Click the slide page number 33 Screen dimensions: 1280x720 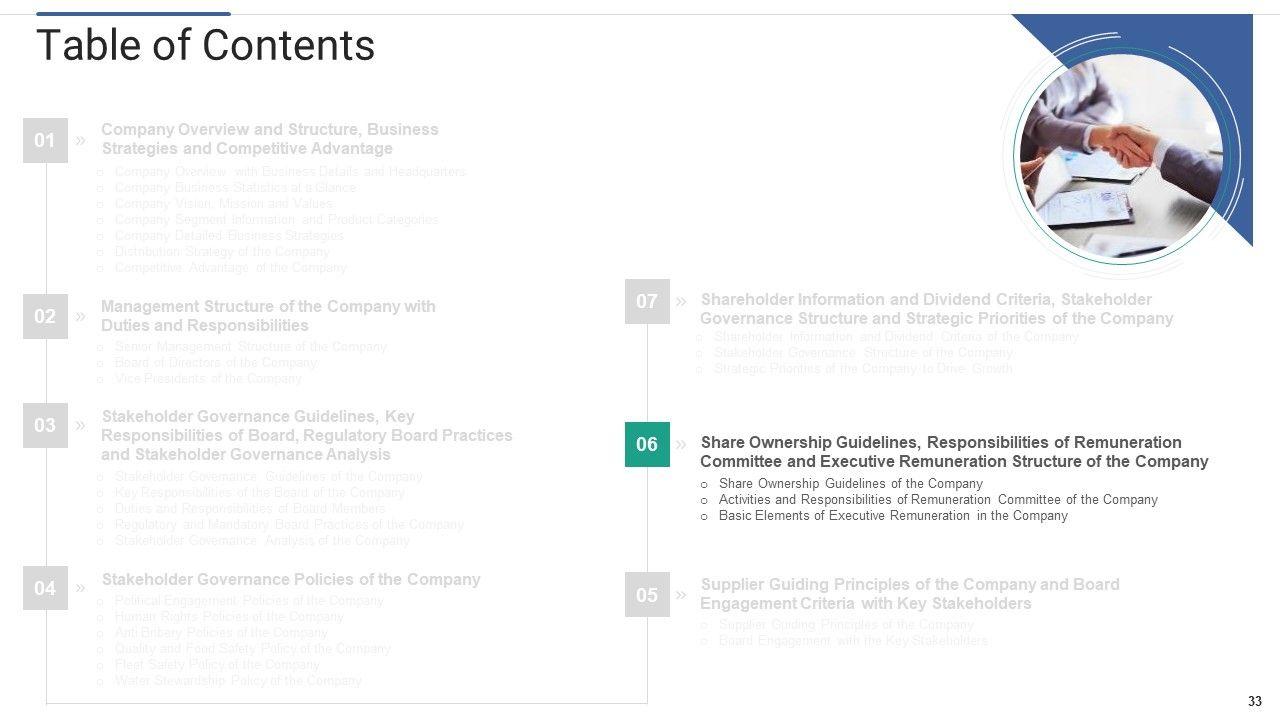coord(1255,701)
